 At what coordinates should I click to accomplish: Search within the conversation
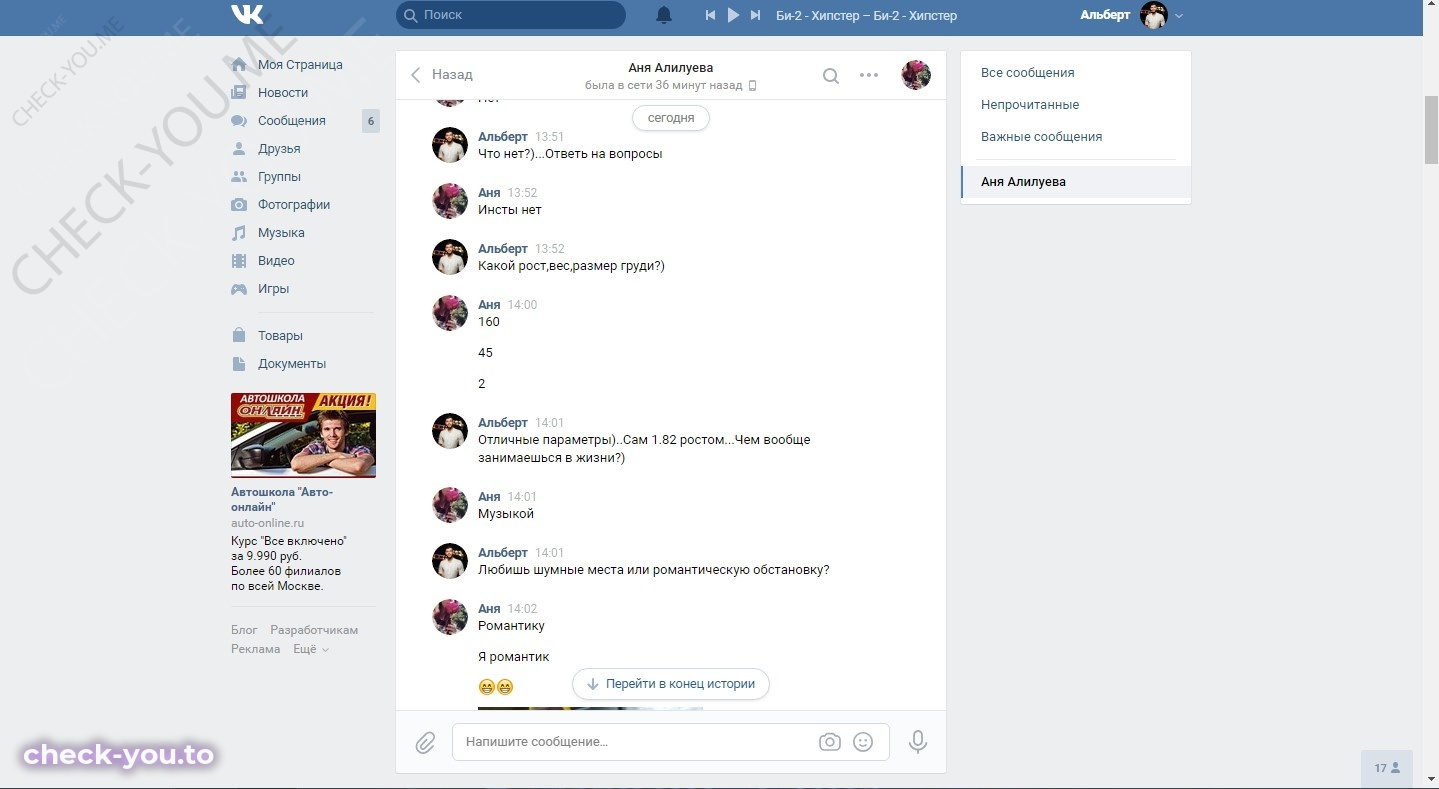(830, 75)
